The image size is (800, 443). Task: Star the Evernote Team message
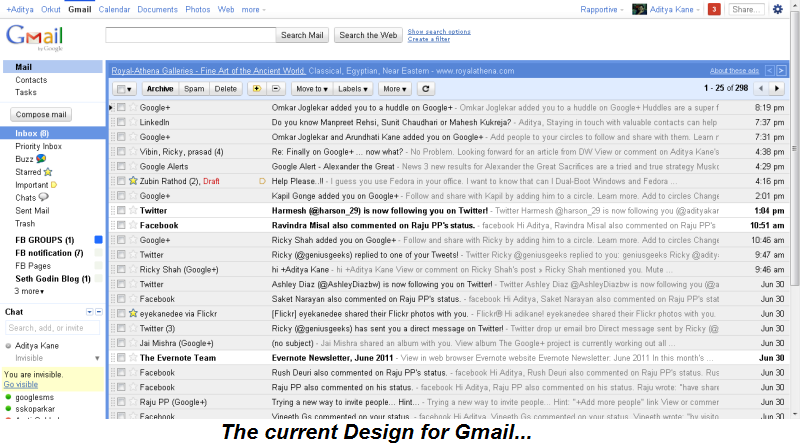coord(133,358)
